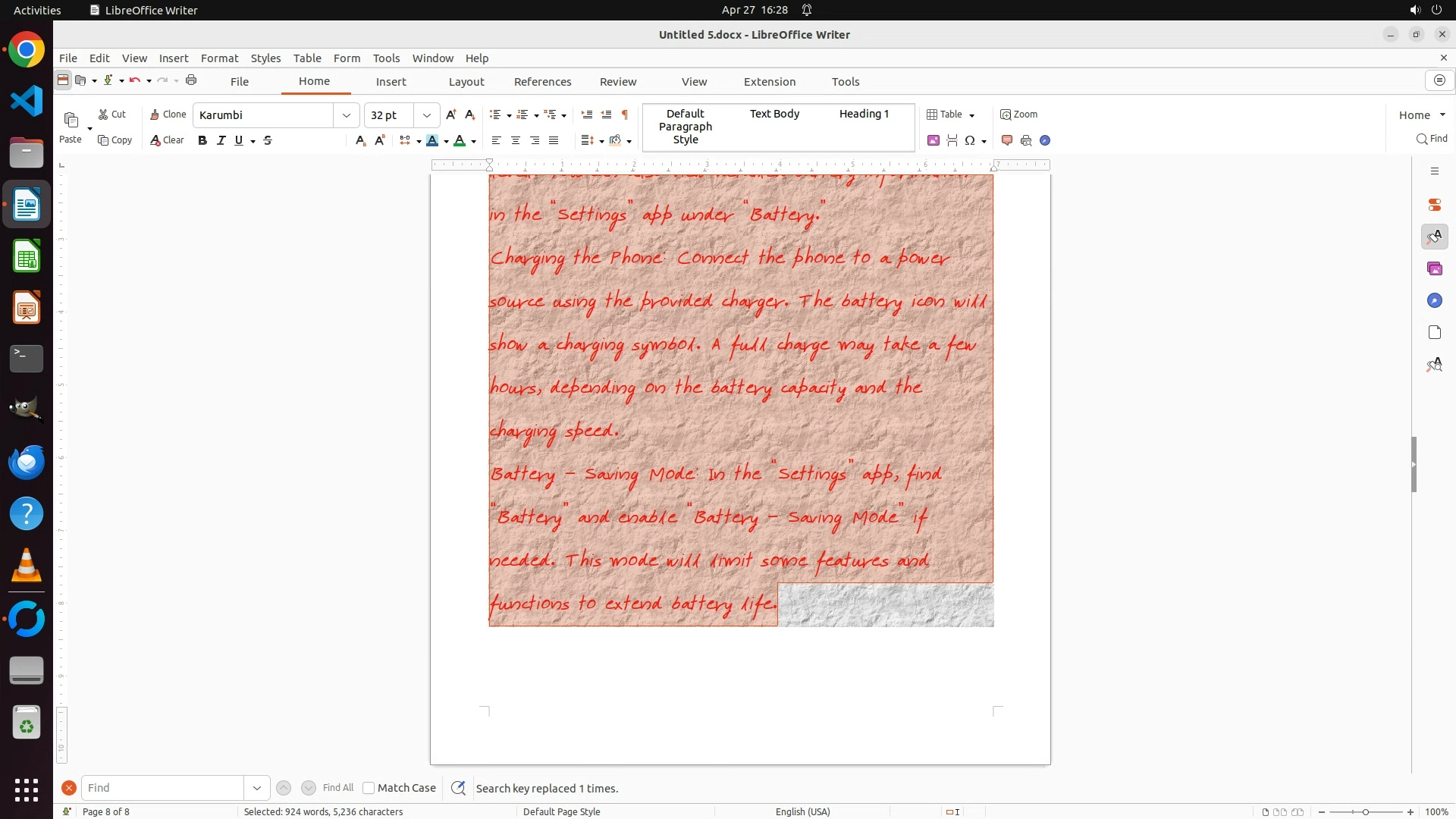The height and width of the screenshot is (819, 1456).
Task: Click the Find All button
Action: (x=337, y=788)
